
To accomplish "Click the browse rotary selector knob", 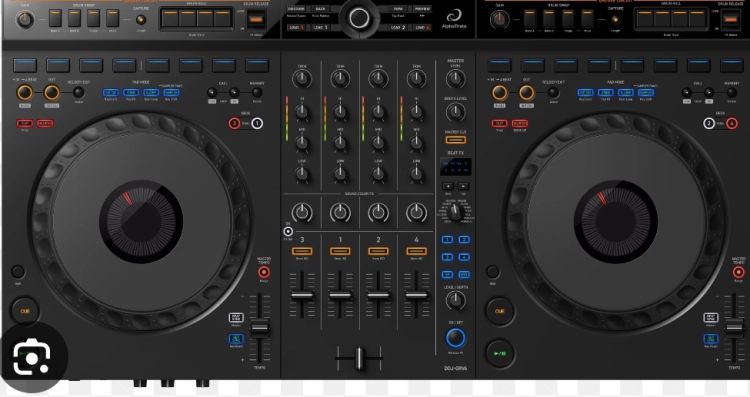I will click(359, 18).
